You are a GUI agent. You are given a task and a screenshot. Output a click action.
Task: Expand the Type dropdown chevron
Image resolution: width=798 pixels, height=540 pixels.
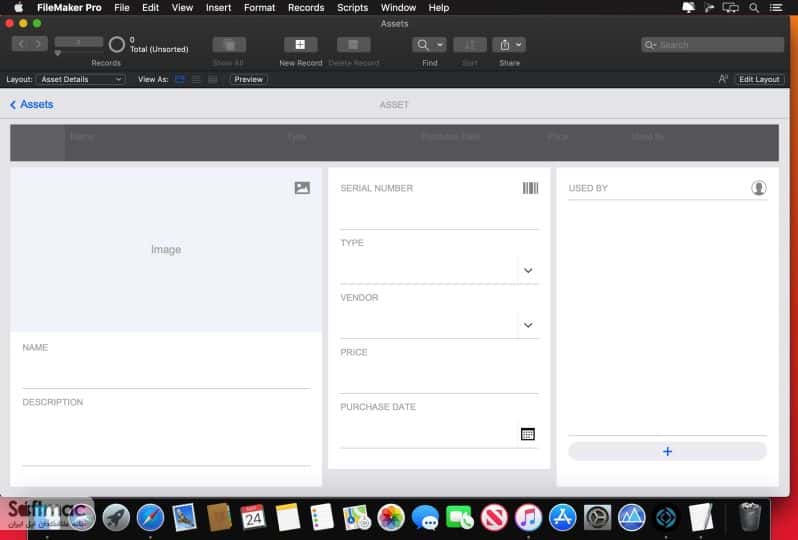tap(528, 270)
